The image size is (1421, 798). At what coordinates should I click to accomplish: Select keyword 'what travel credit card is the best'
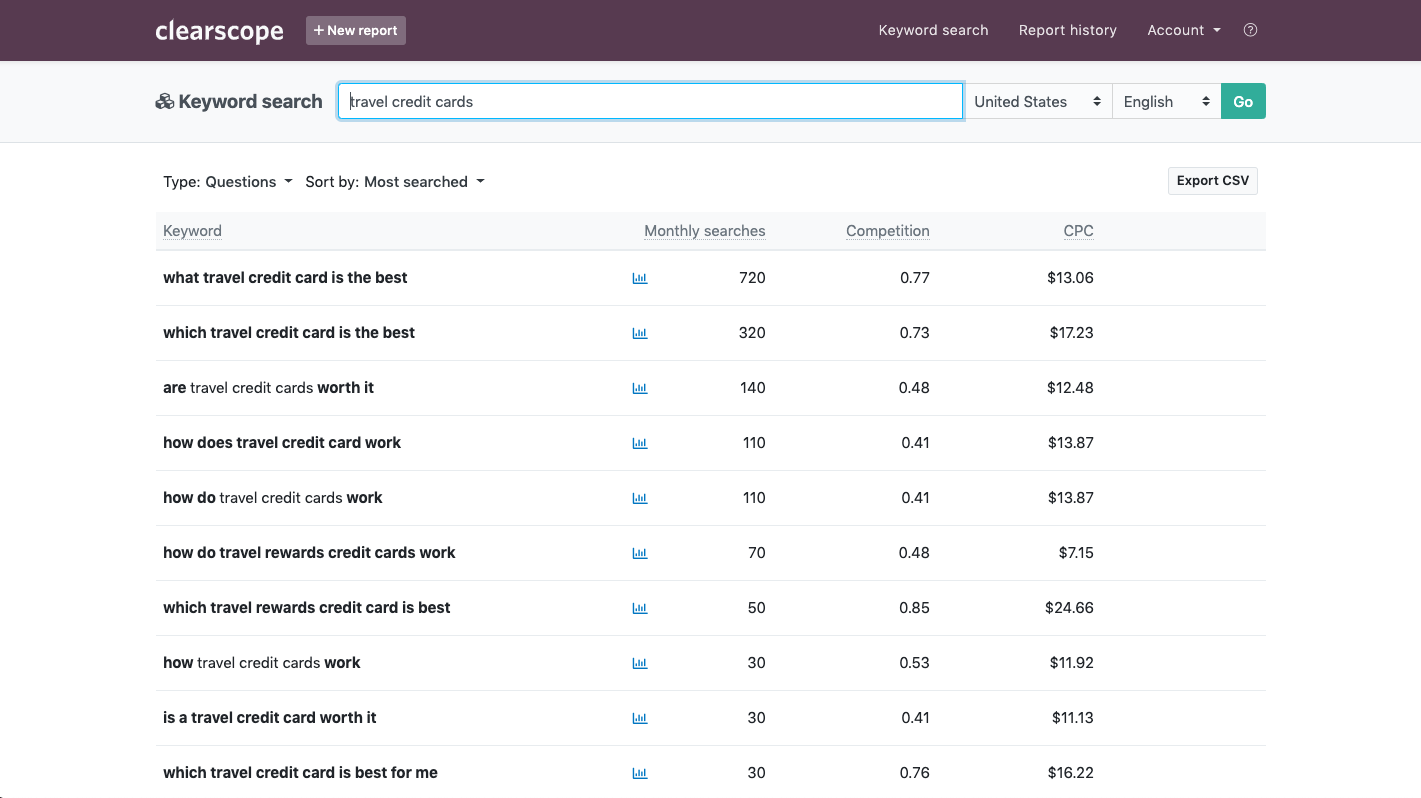coord(285,278)
